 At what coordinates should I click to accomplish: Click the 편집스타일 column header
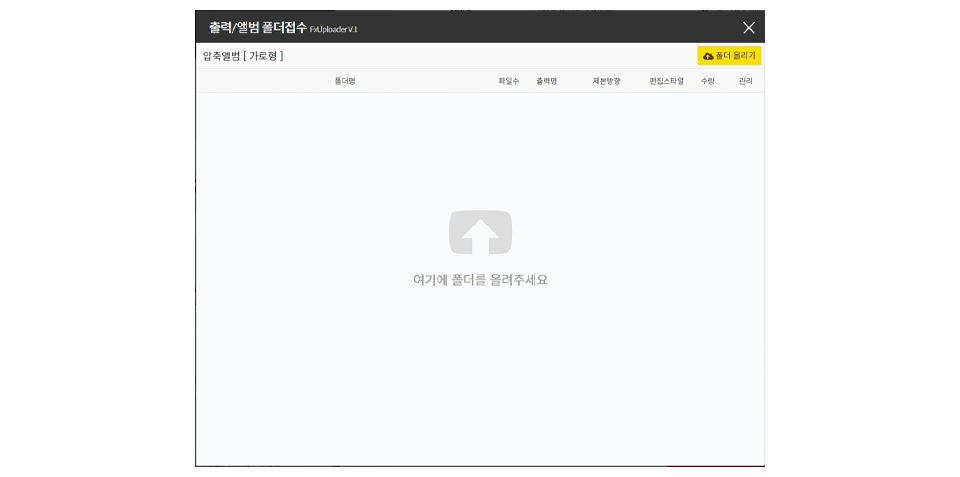click(x=667, y=81)
